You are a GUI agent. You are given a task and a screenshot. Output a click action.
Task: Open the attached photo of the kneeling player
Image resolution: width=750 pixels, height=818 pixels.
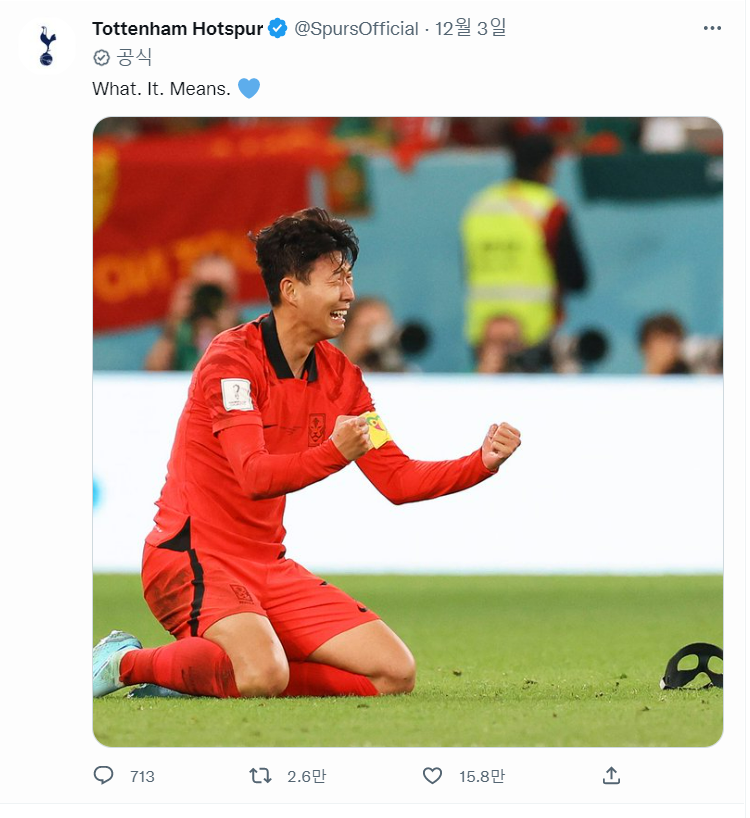(408, 432)
